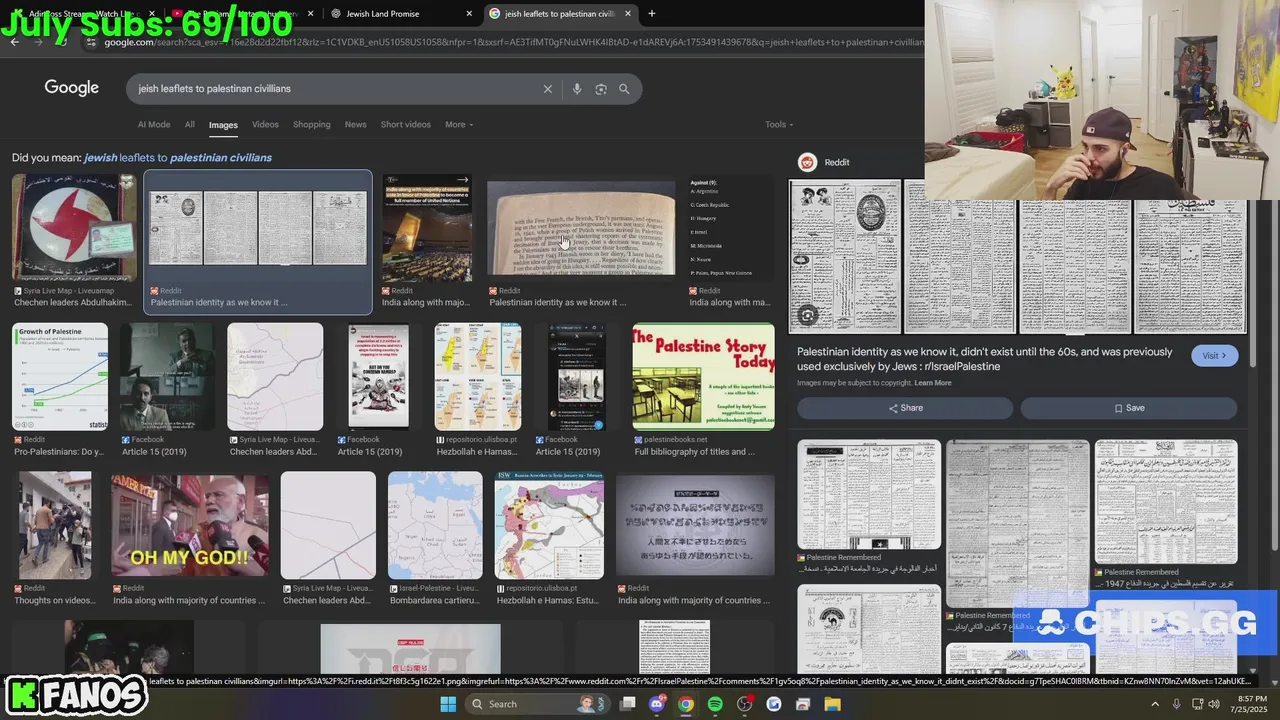Open volume control in system tray
This screenshot has width=1280, height=720.
(1215, 704)
